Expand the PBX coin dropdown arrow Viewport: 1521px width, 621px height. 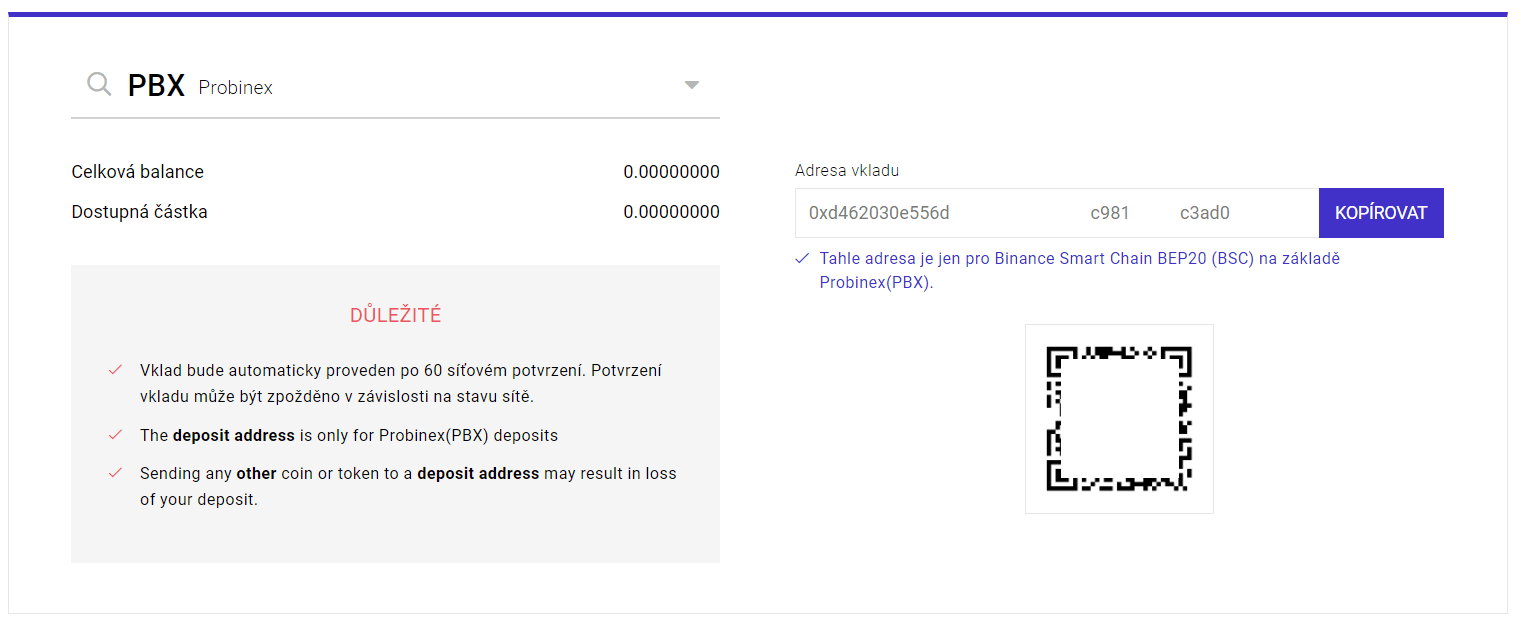pyautogui.click(x=691, y=86)
